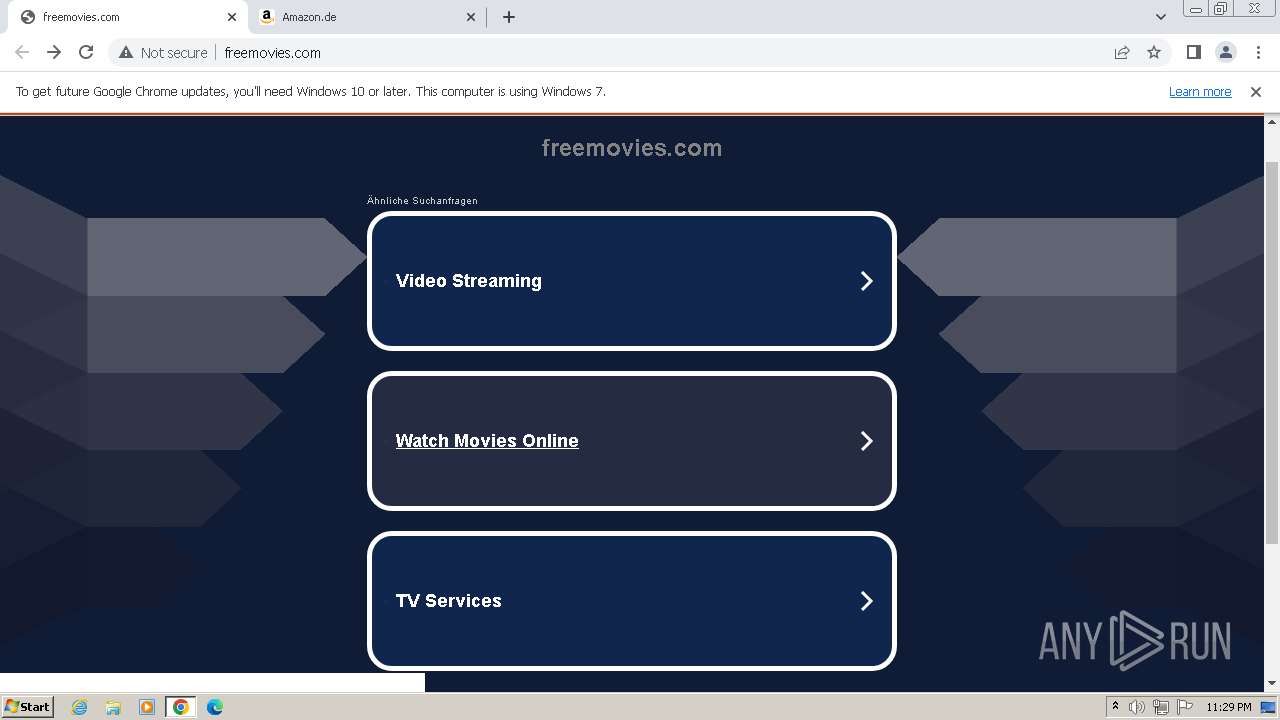
Task: Open Chrome three-dot menu
Action: 1258,53
